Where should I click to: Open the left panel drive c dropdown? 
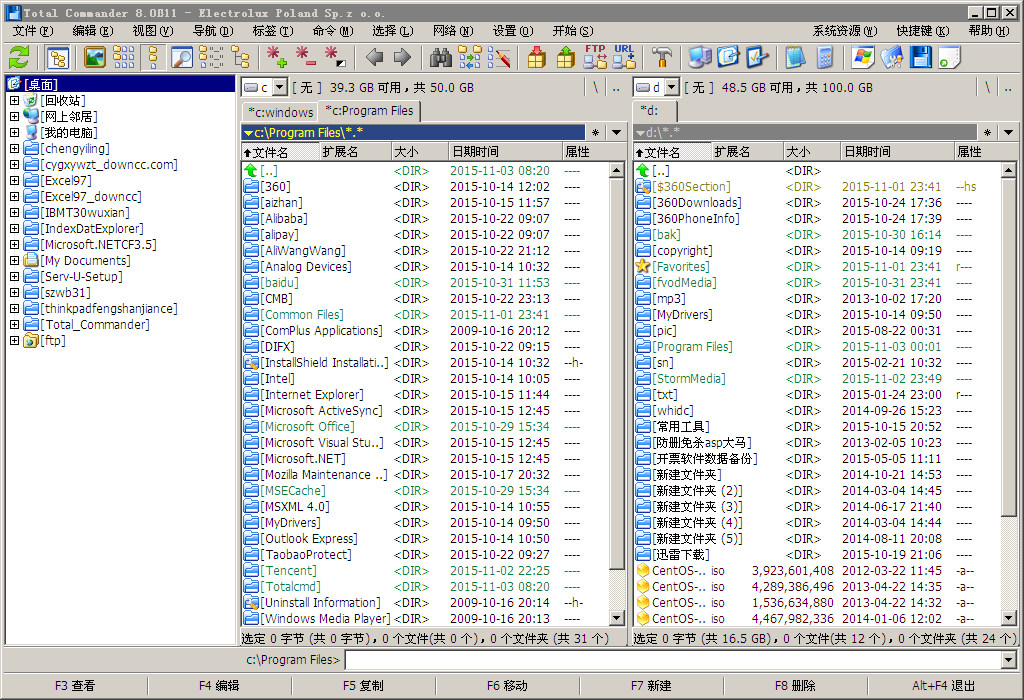pos(279,88)
